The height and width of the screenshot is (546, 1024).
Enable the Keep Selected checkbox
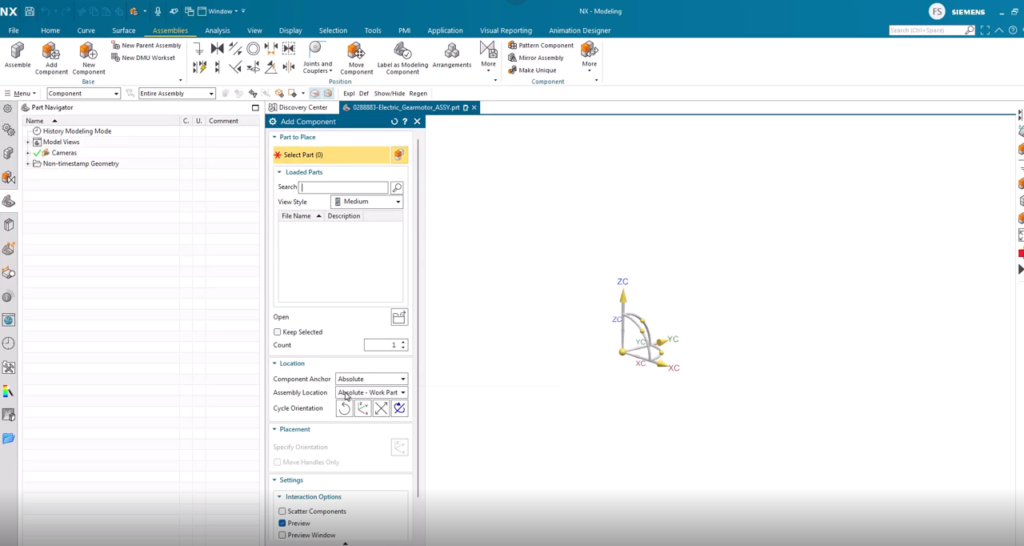coord(278,332)
